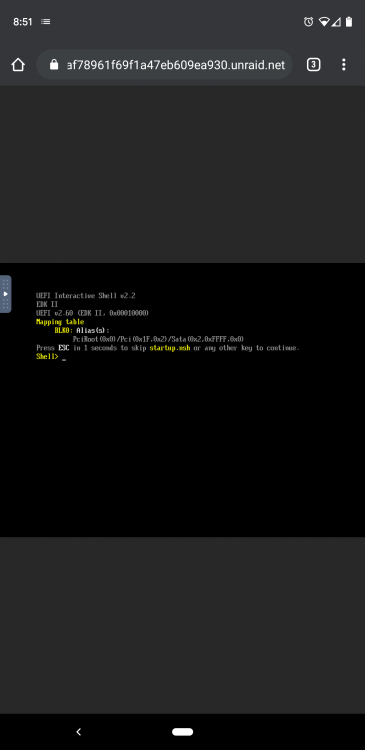Image resolution: width=365 pixels, height=750 pixels.
Task: Tap the alarm clock status icon
Action: pos(309,22)
